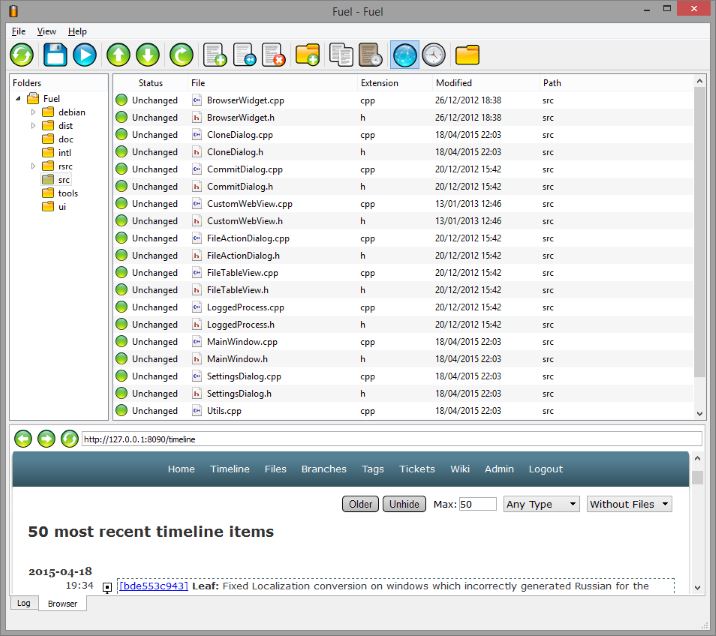Viewport: 716px width, 636px height.
Task: Toggle the blue globe view button
Action: [x=405, y=55]
